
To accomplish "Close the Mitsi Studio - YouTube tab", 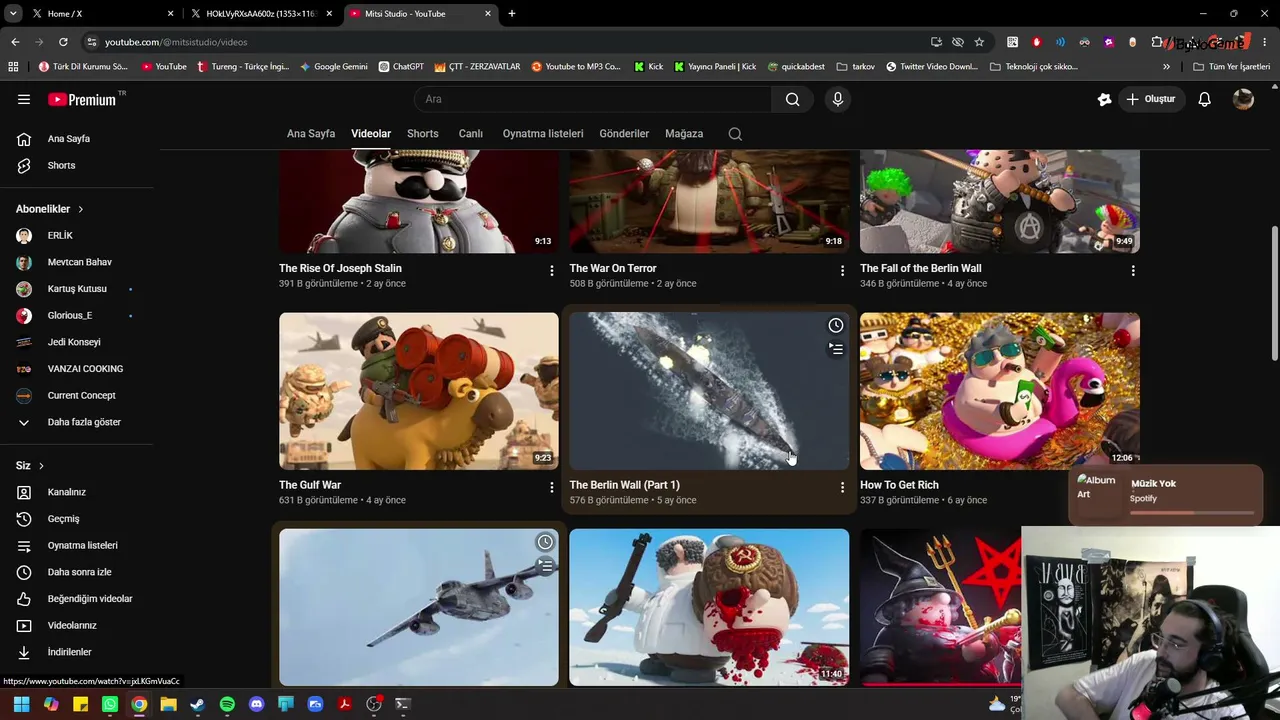I will (x=488, y=14).
